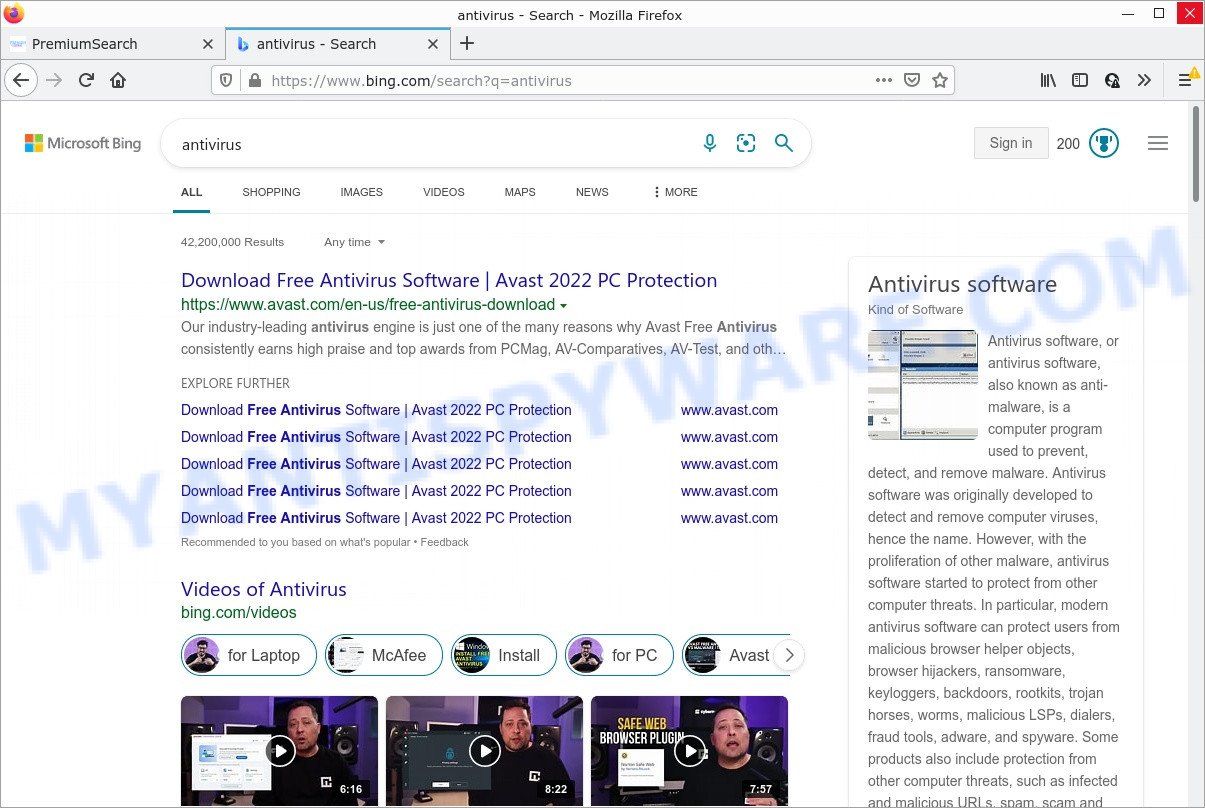Open the Firefox hamburger menu
The width and height of the screenshot is (1205, 808).
tap(1186, 80)
